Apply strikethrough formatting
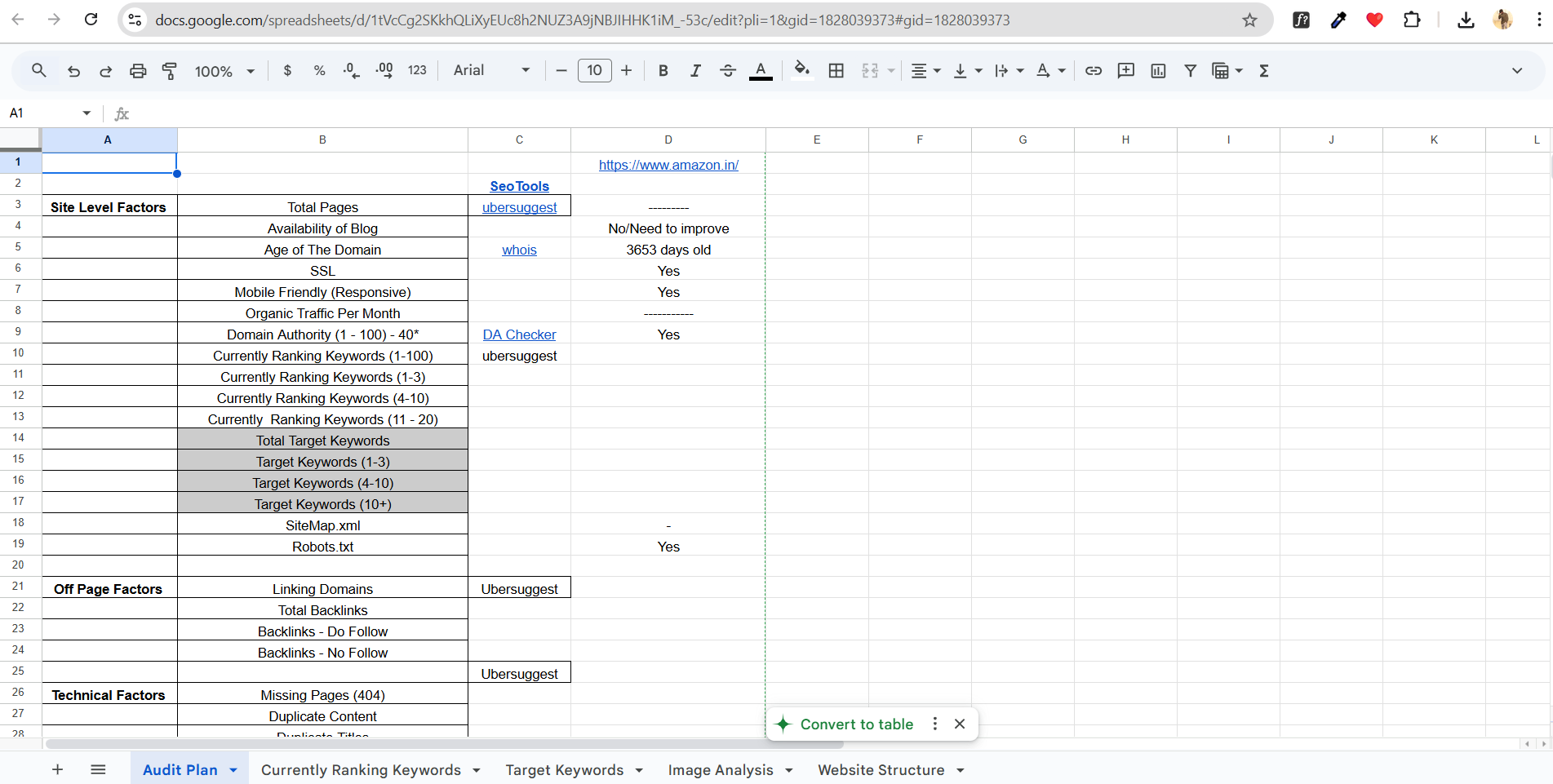This screenshot has width=1553, height=784. pos(728,71)
